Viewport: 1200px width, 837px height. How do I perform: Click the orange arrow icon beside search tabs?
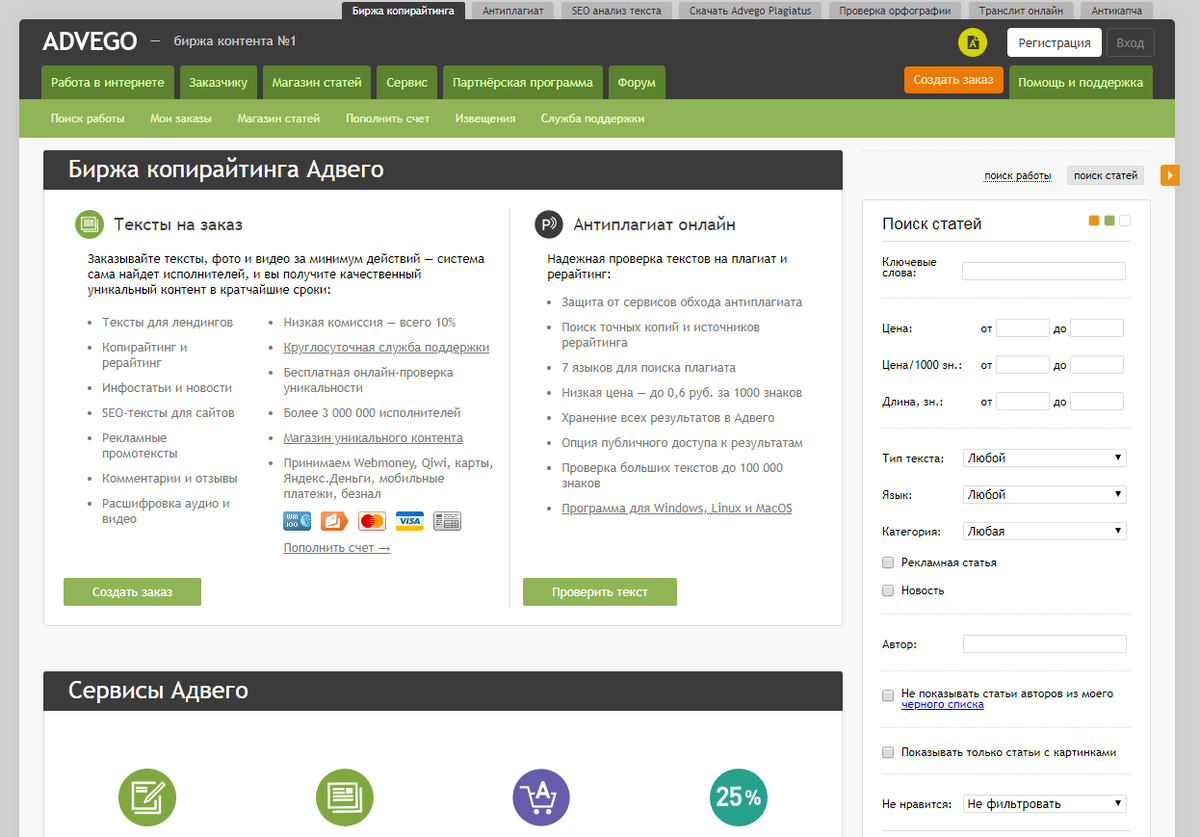click(1170, 175)
